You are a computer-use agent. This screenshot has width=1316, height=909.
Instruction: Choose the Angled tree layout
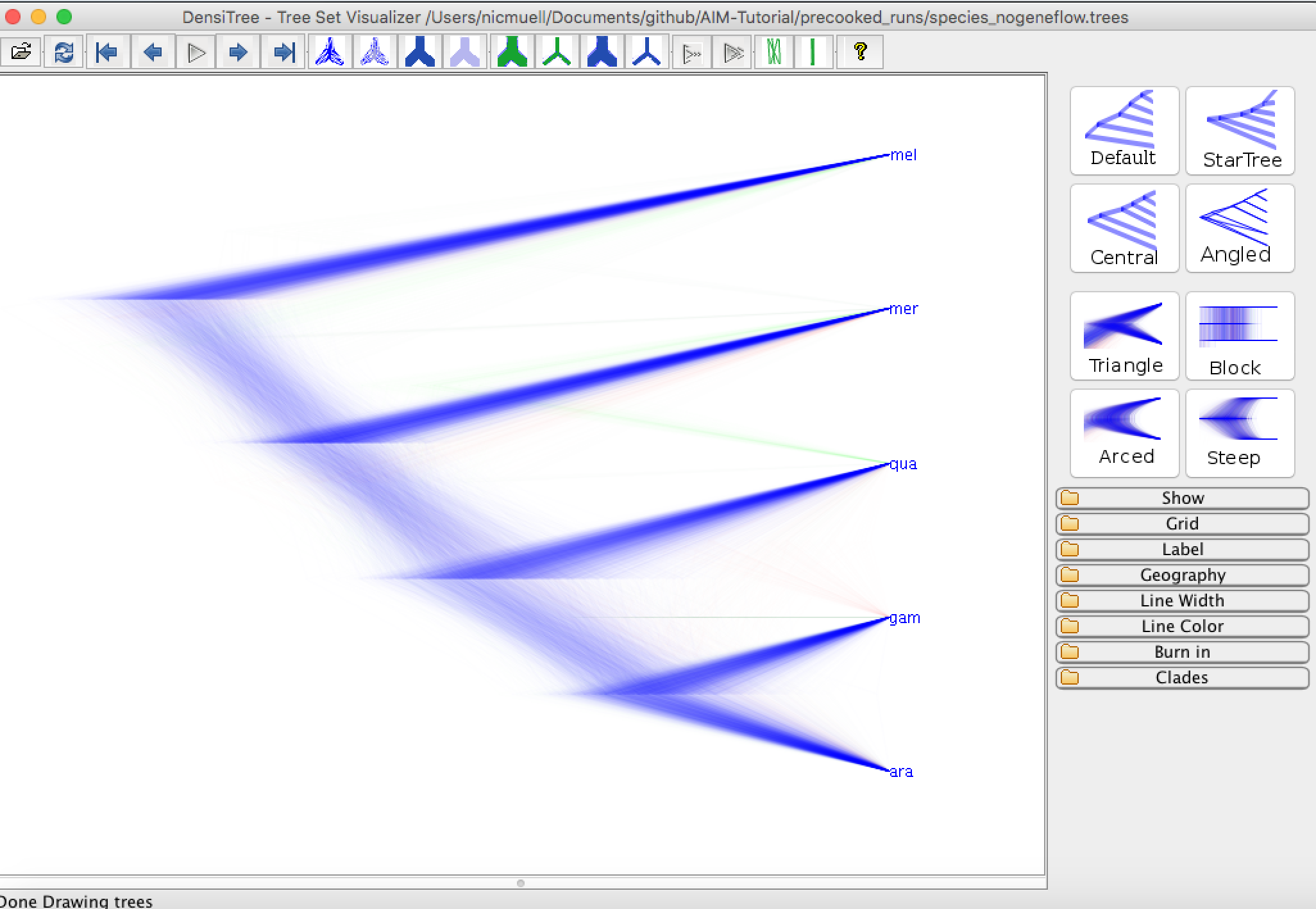[x=1240, y=228]
